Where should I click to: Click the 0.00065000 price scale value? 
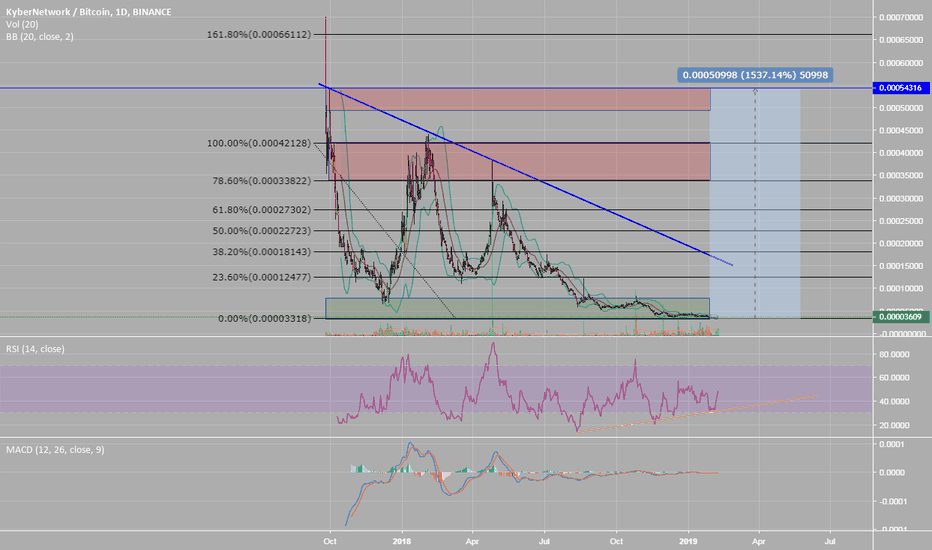click(x=901, y=40)
